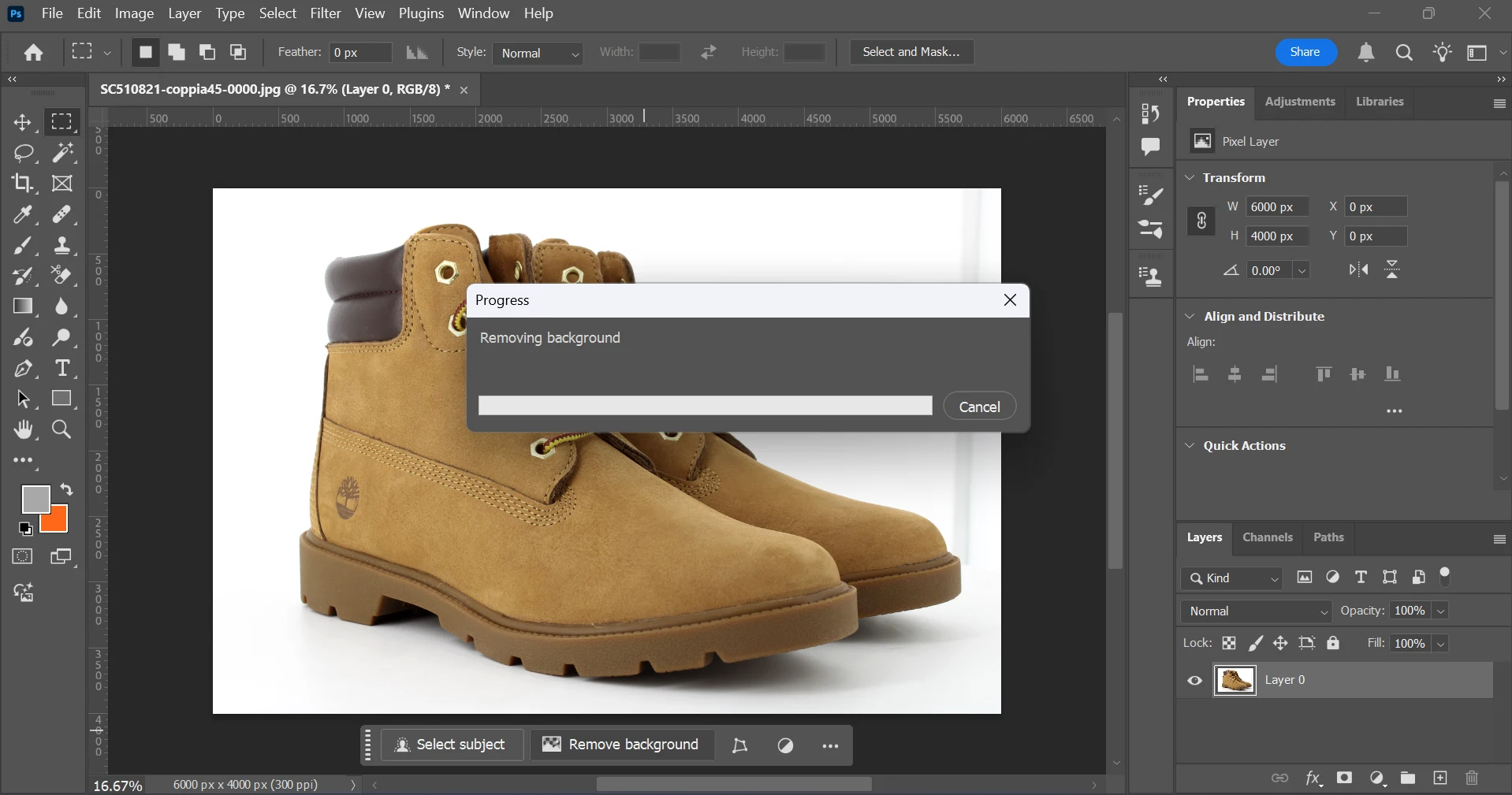Screen dimensions: 1512x795
Task: Click Remove background button
Action: click(621, 745)
